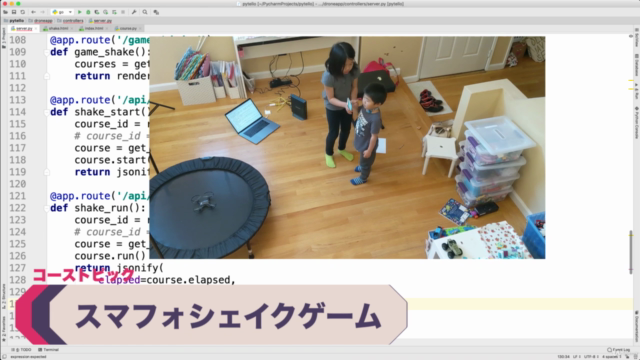The image size is (640, 360).
Task: Click the cursor position indicator in status bar
Action: (564, 357)
